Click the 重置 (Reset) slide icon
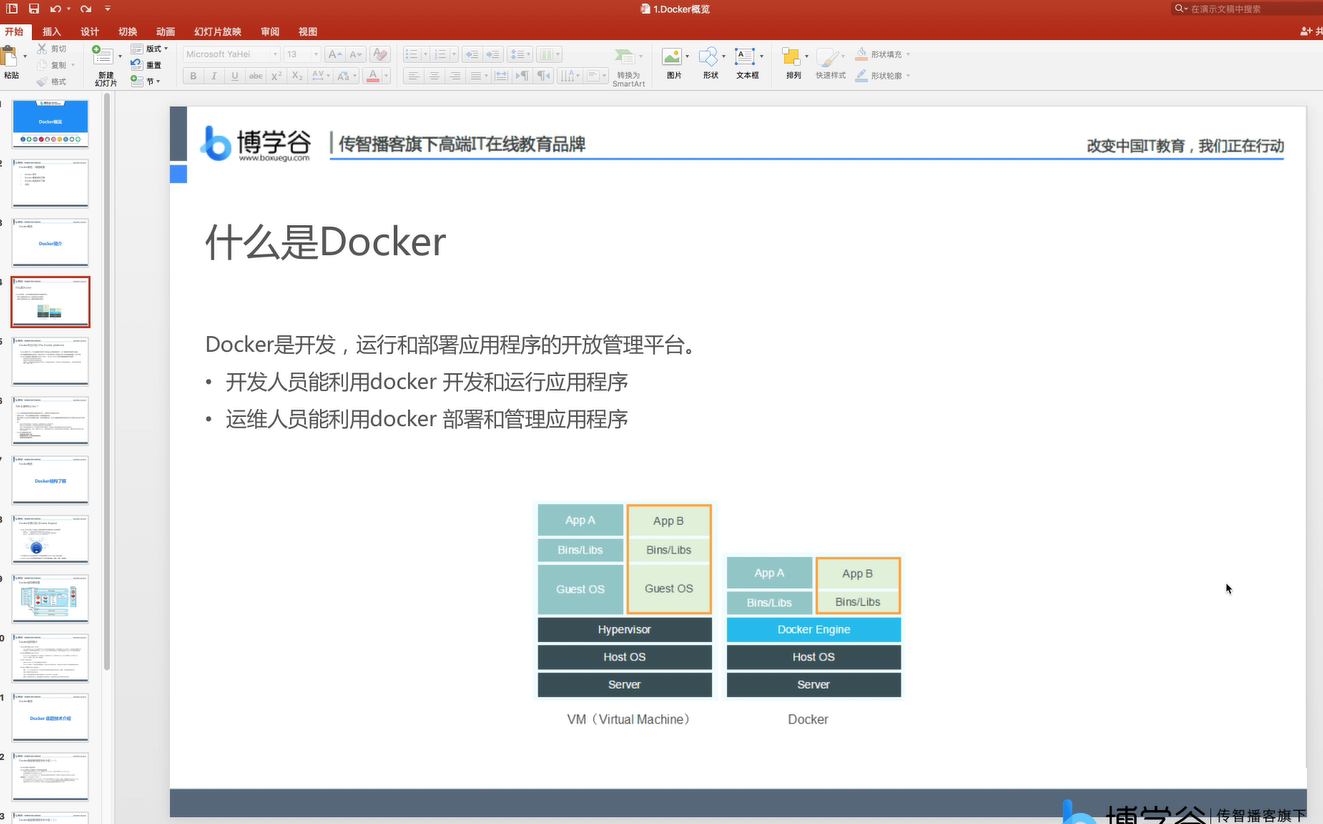 tap(151, 64)
